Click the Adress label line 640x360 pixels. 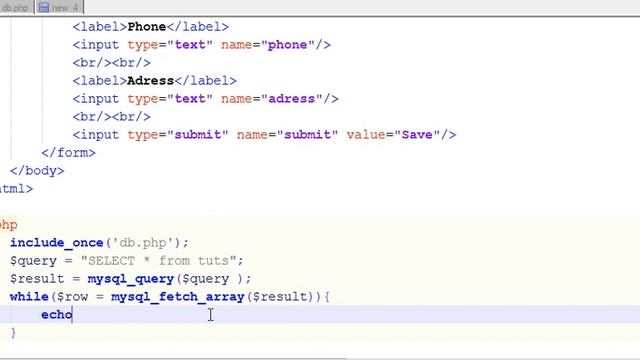pos(155,81)
